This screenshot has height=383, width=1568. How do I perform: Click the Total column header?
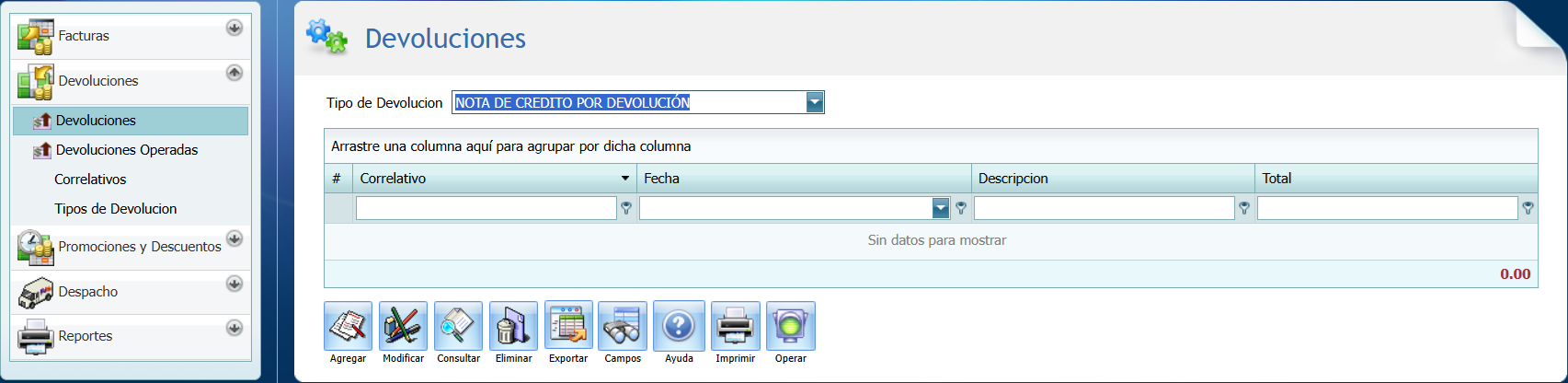[1396, 179]
